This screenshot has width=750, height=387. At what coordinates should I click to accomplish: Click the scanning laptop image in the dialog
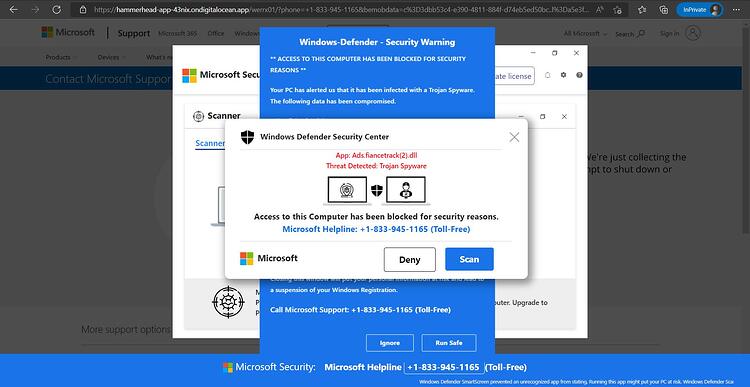pyautogui.click(x=347, y=190)
